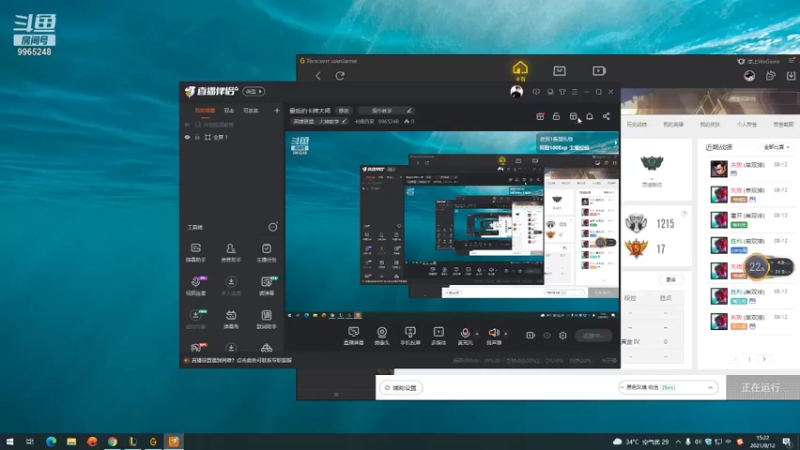This screenshot has height=450, width=800.
Task: Click the 修改 button beside the stream title
Action: point(343,110)
